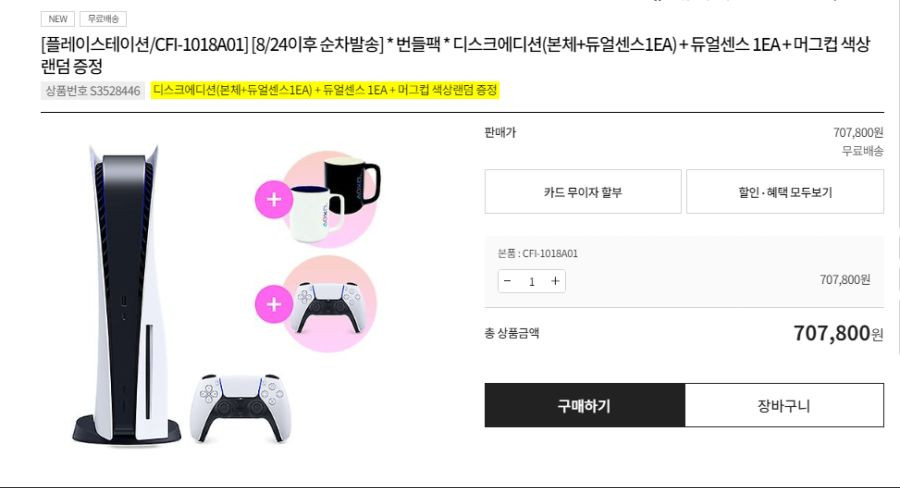Select the mug cups bundle thumbnail
The height and width of the screenshot is (488, 900).
(330, 199)
